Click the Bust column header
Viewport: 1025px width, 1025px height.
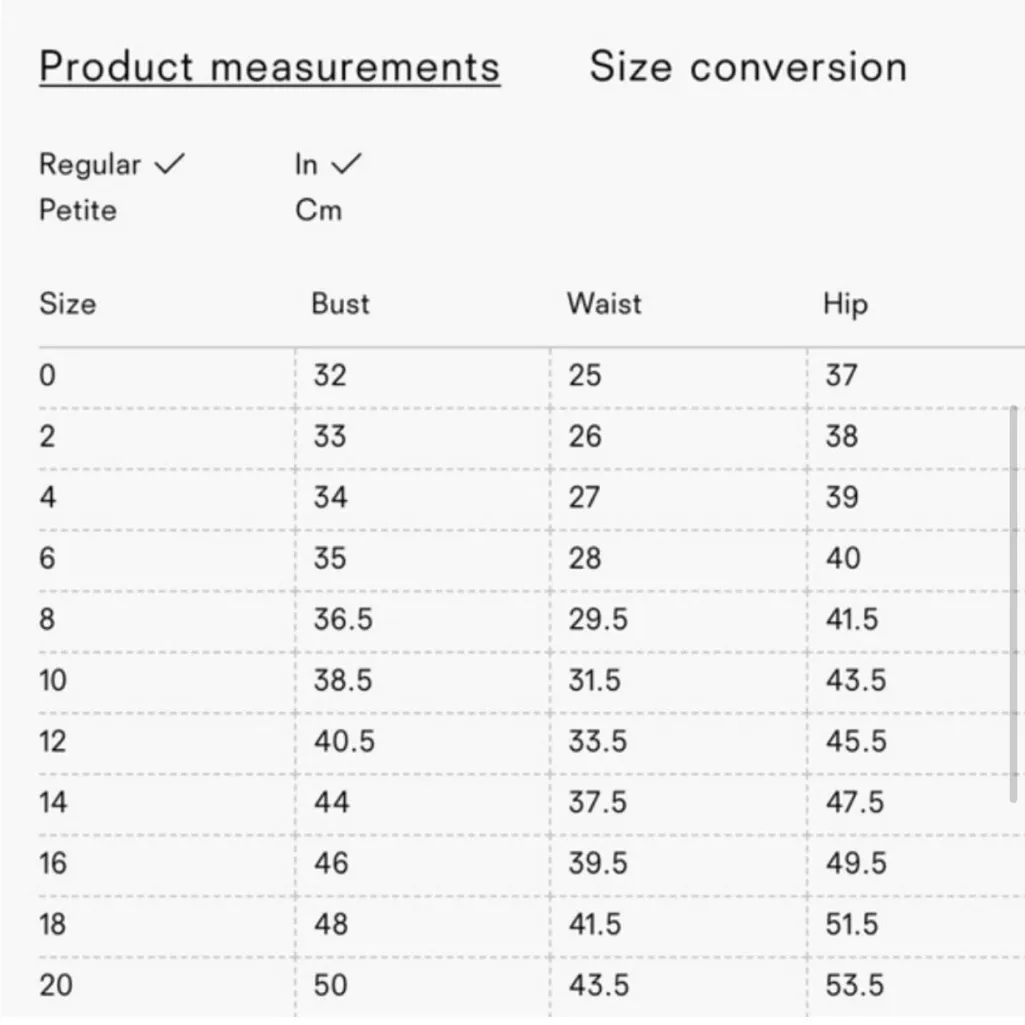coord(340,303)
